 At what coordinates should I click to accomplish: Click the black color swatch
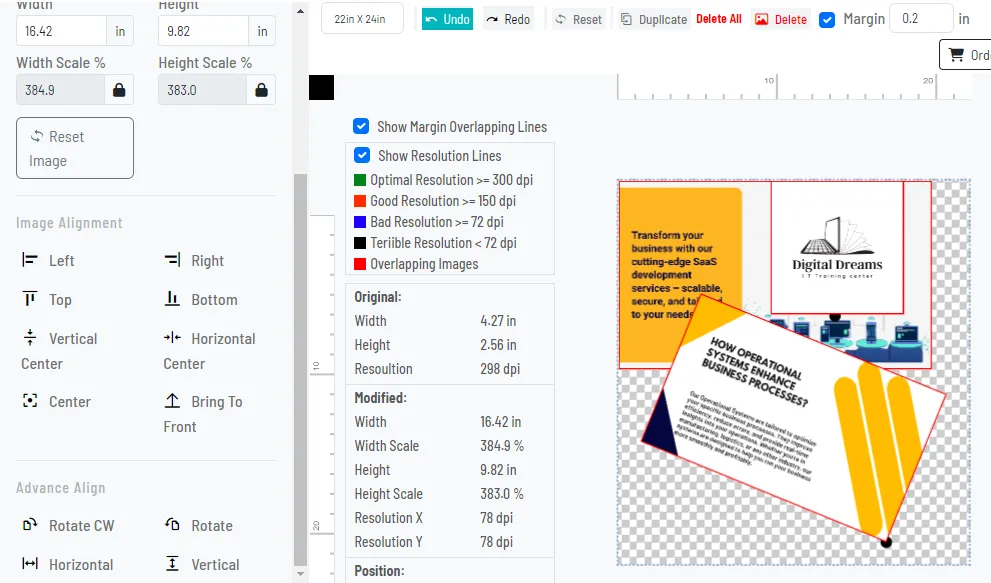coord(321,88)
